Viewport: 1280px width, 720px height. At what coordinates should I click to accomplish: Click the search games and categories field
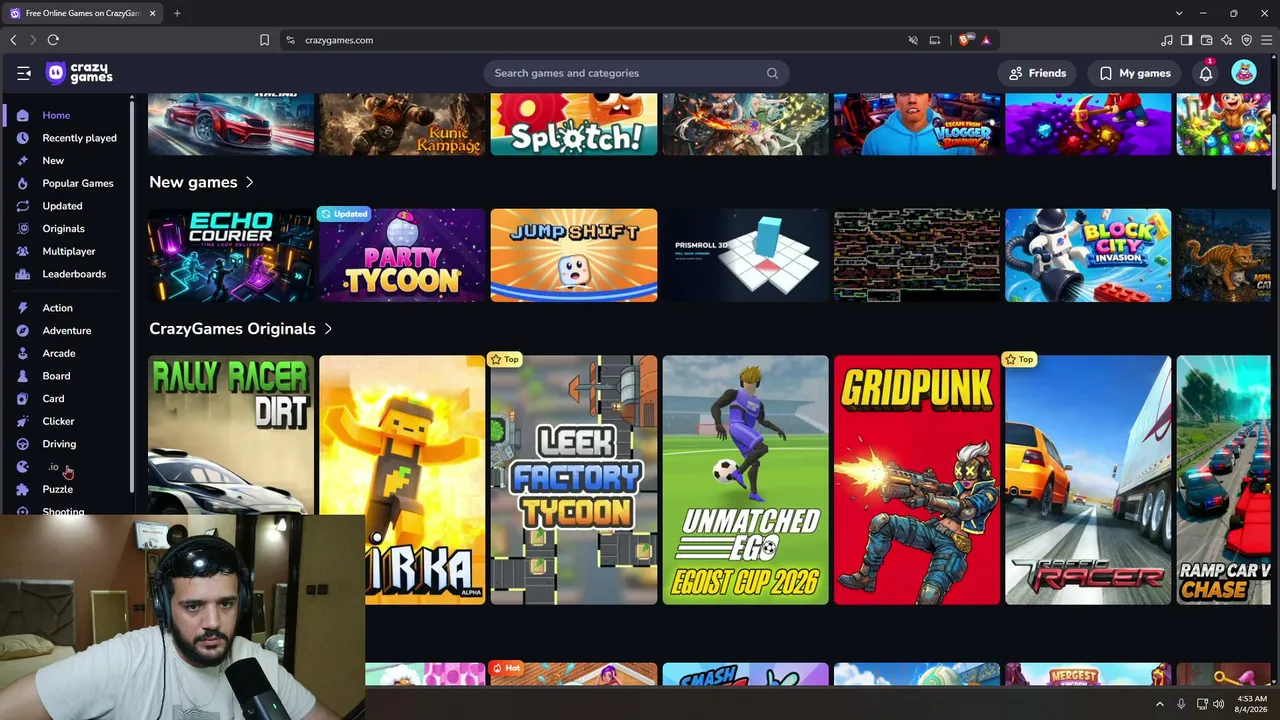(636, 73)
